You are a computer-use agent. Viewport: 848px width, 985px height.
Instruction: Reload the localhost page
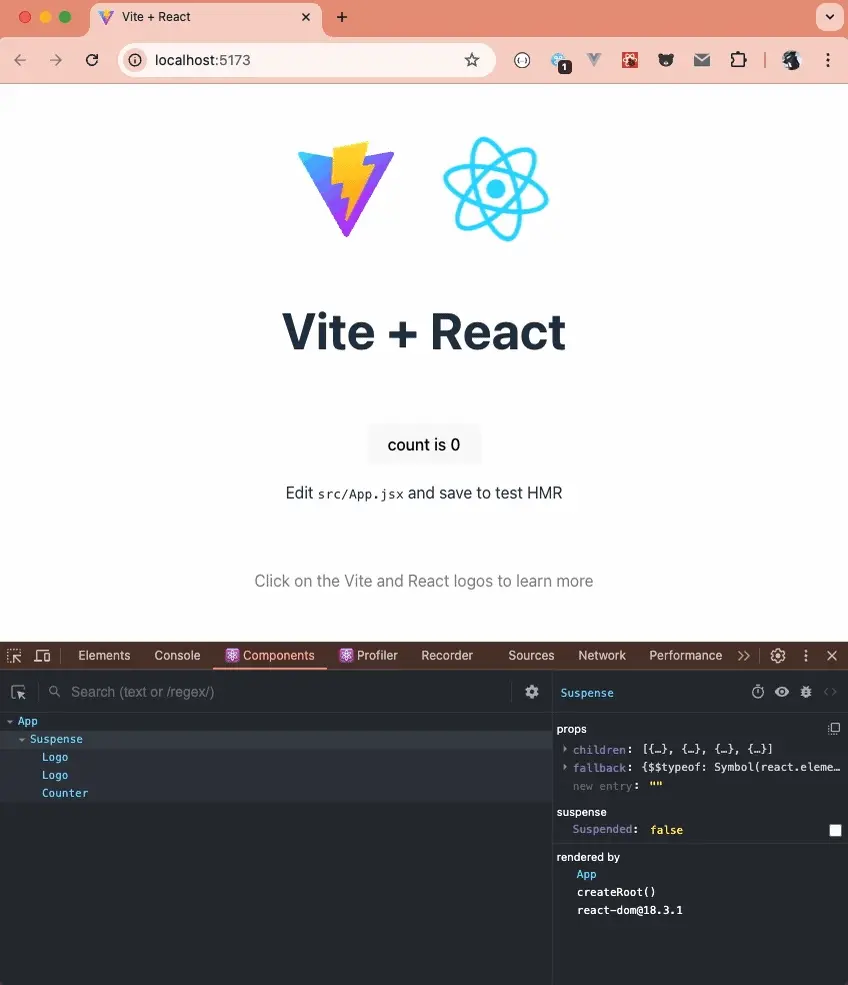(x=92, y=60)
